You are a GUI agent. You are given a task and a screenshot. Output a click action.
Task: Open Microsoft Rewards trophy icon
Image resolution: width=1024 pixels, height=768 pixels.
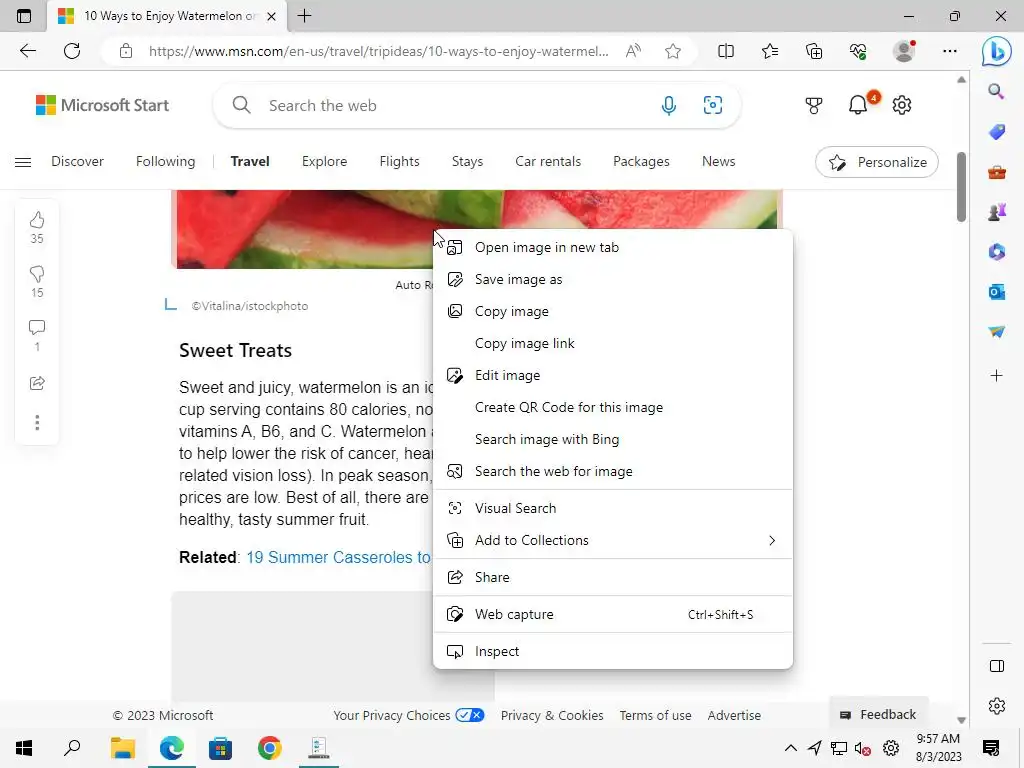814,105
